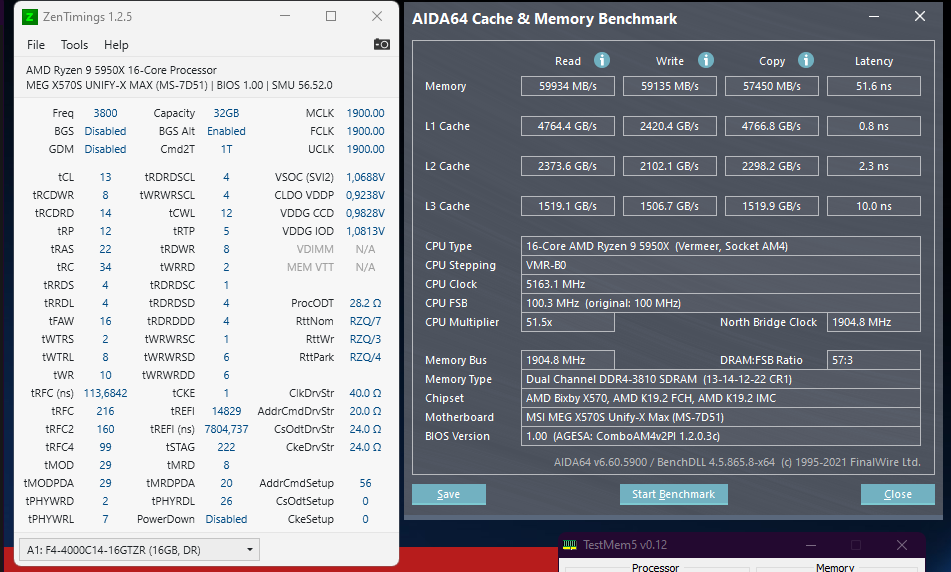Select the Memory Read result field
This screenshot has width=951, height=572.
pyautogui.click(x=567, y=86)
